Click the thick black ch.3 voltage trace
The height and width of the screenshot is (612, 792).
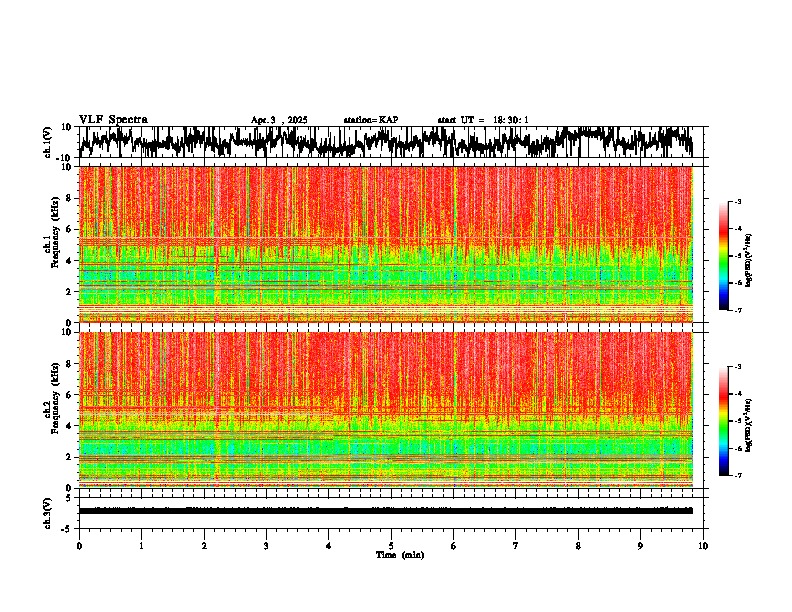tap(386, 511)
